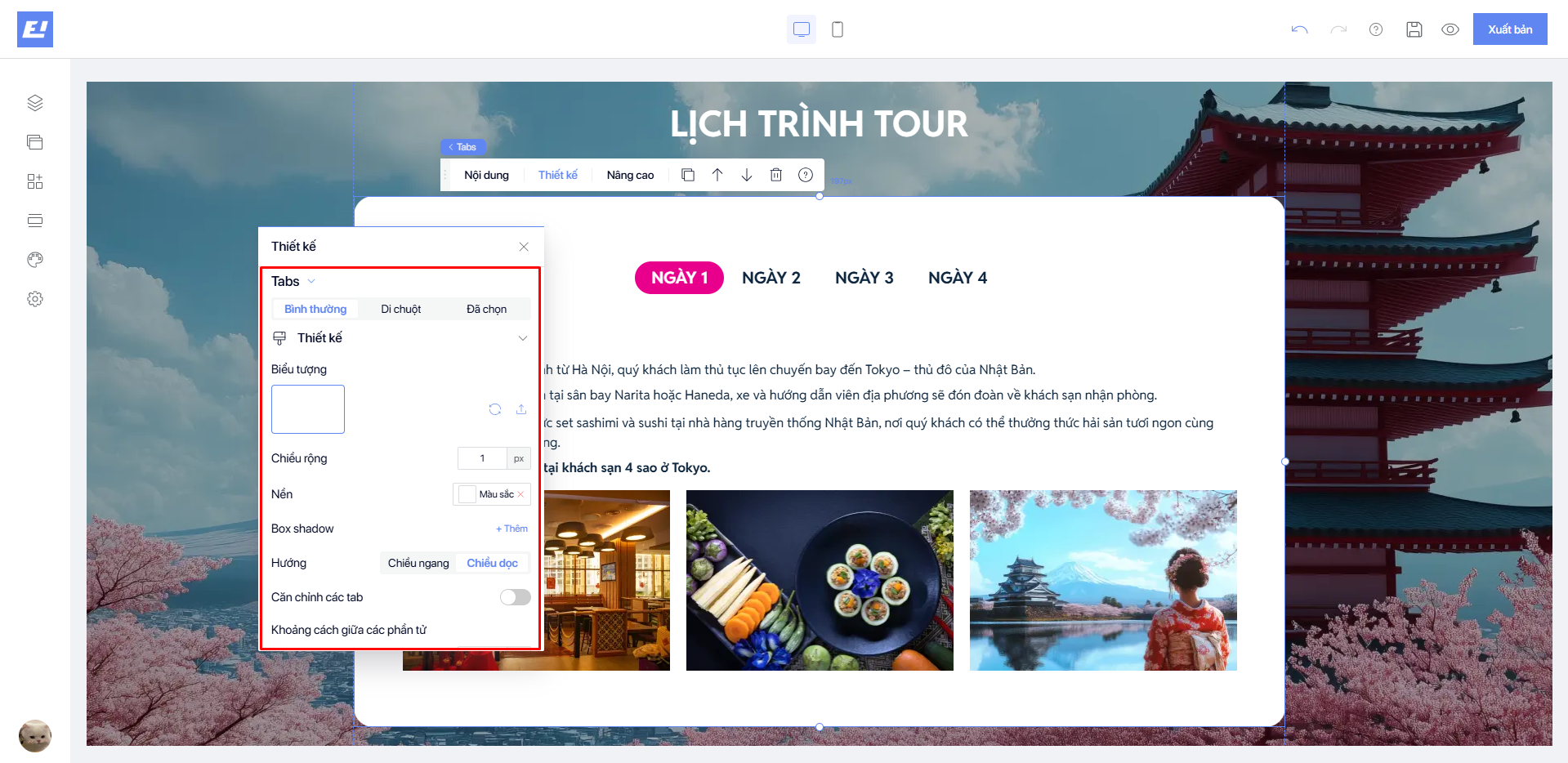
Task: Add a box shadow via Thêm link
Action: (511, 529)
